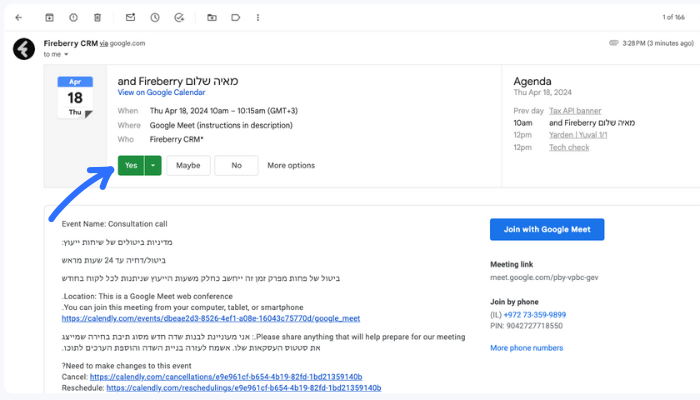
Task: Report this email as spam
Action: coord(73,17)
